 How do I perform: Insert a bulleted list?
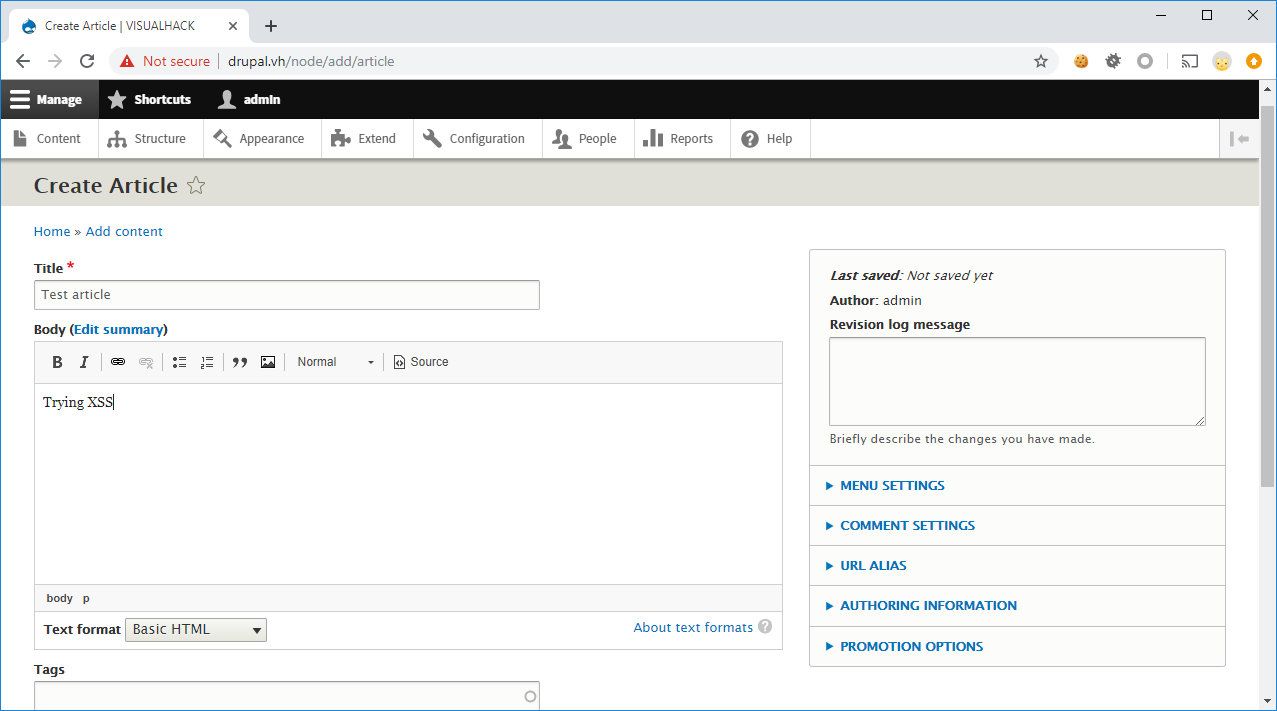pos(179,362)
